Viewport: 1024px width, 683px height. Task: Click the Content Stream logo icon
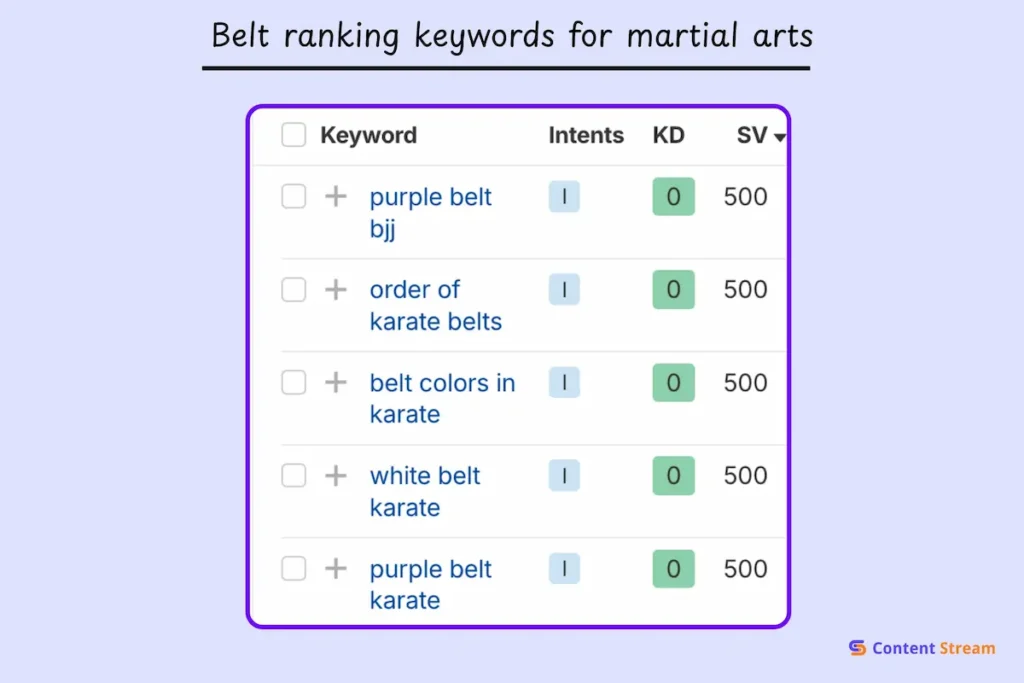[x=856, y=648]
